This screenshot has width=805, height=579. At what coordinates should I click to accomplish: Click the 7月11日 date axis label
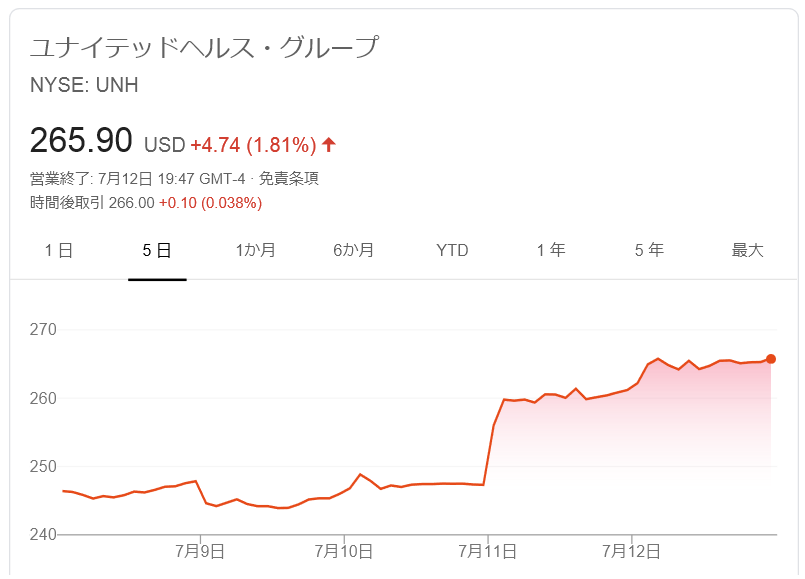click(x=487, y=552)
